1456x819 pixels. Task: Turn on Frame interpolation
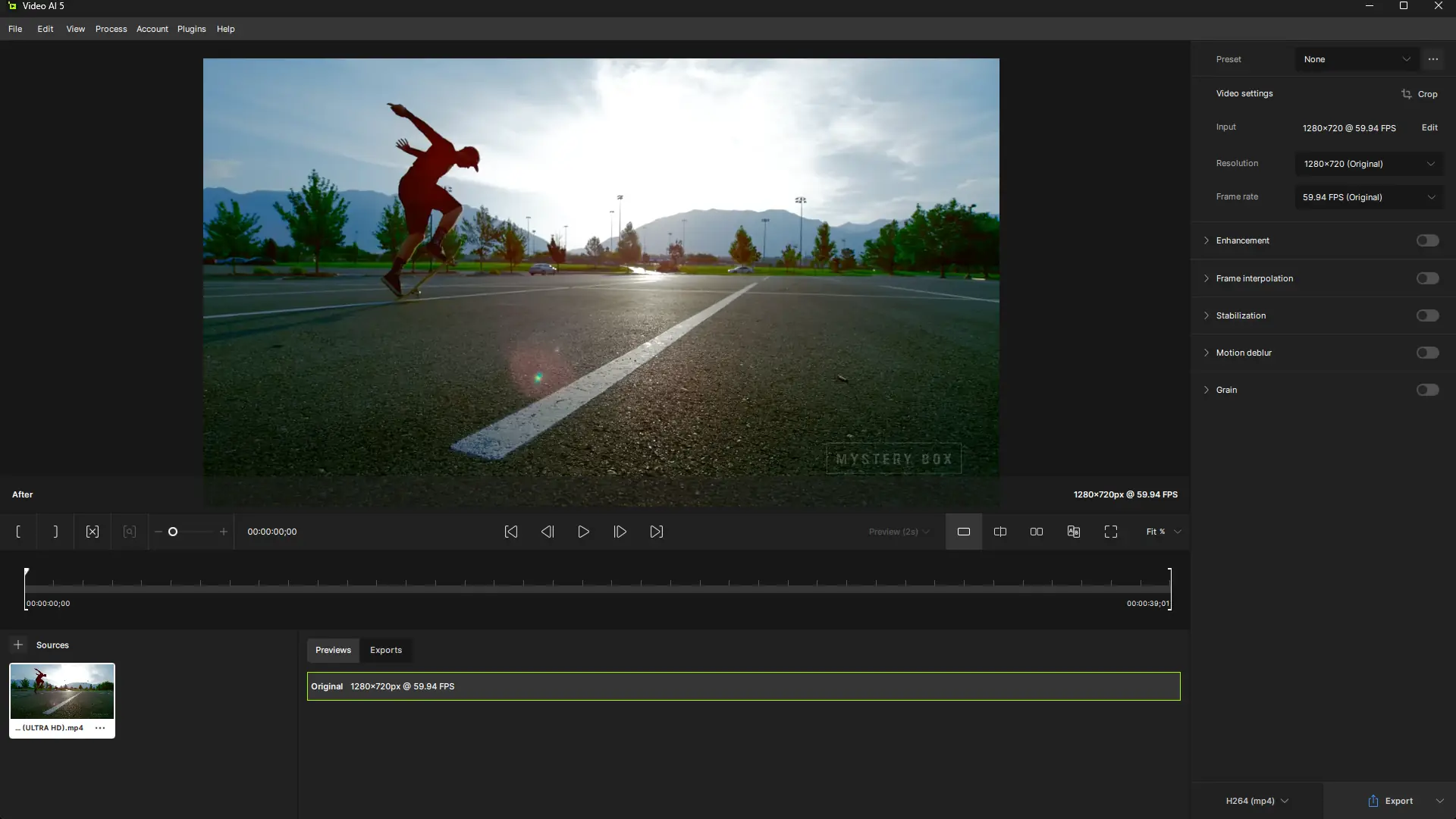(1427, 278)
